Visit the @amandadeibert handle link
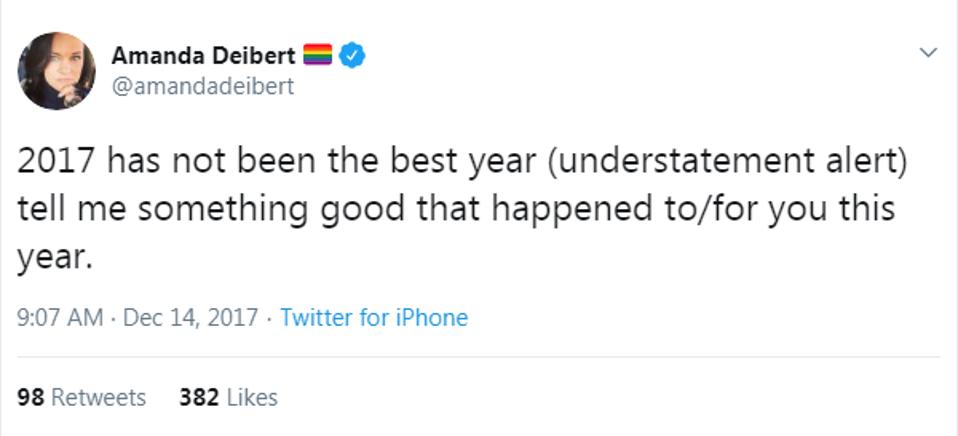Screen dimensions: 958x436 [x=202, y=86]
